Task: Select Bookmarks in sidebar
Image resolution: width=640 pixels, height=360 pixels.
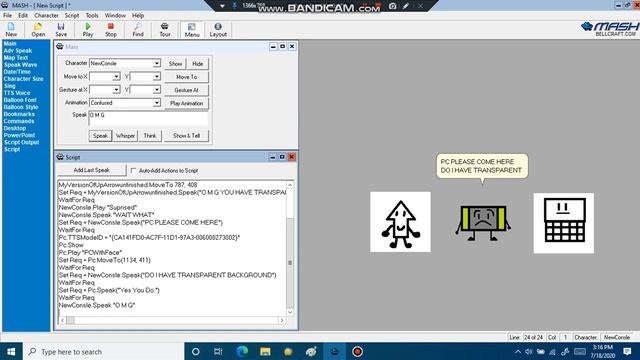Action: coord(19,114)
